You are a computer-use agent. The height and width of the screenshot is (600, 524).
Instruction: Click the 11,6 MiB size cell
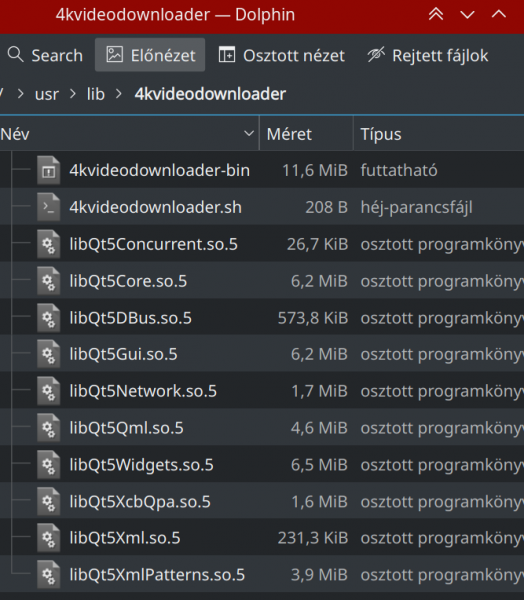(315, 170)
